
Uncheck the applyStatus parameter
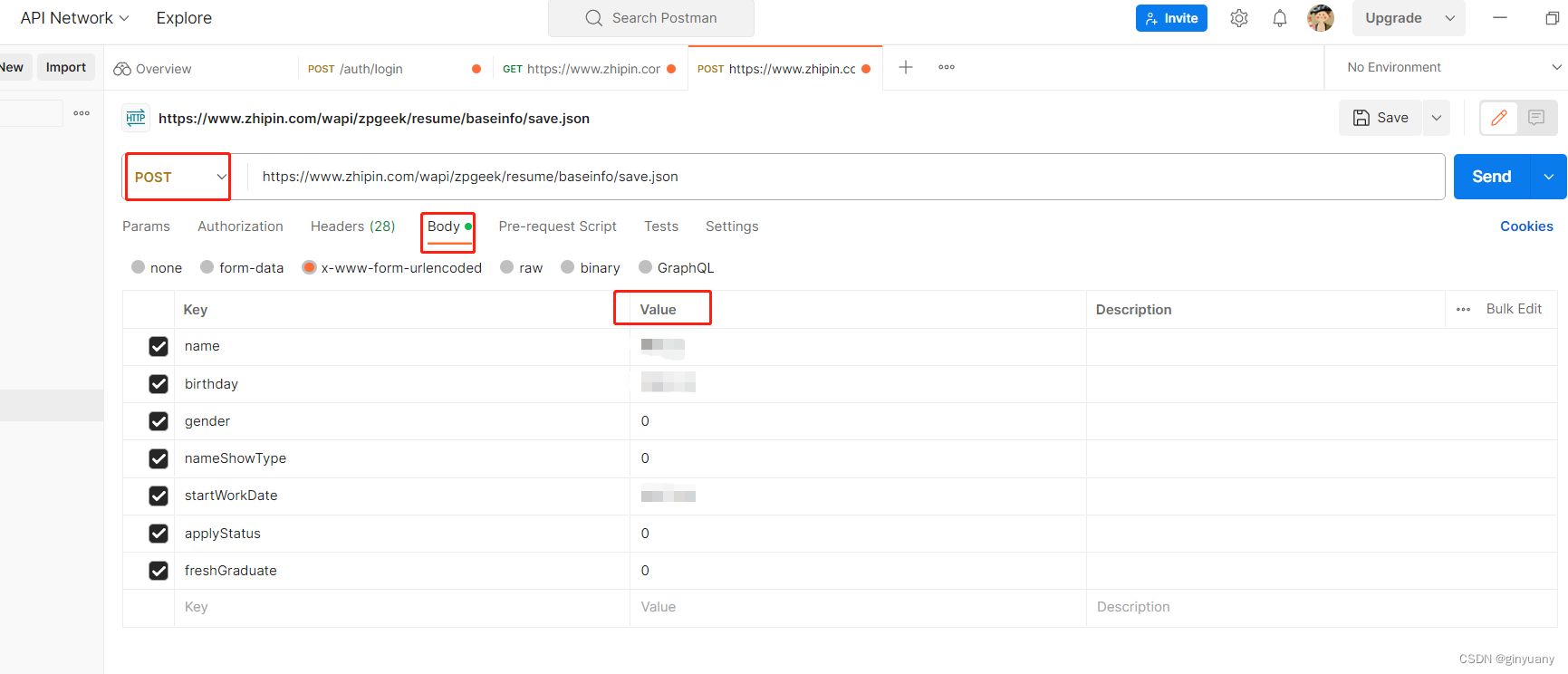159,534
